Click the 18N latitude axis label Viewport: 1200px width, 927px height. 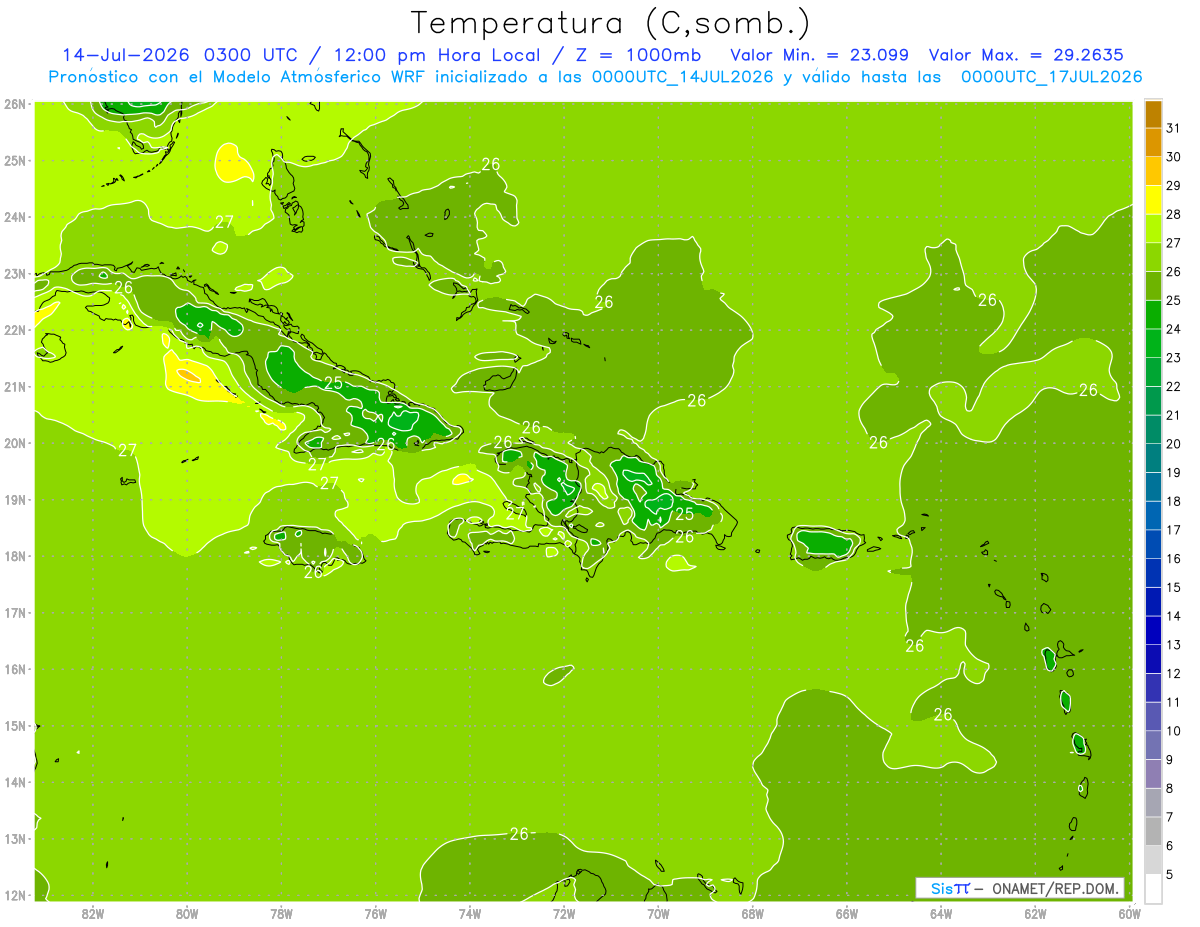14,556
